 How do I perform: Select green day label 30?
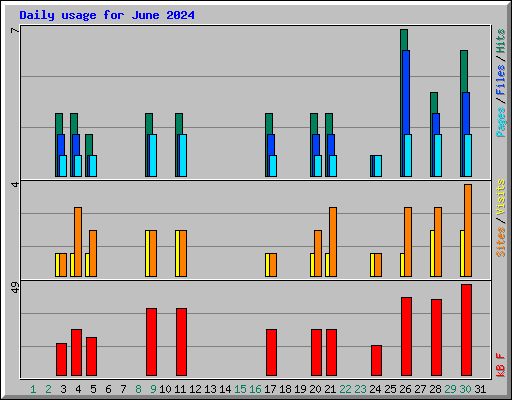tap(465, 389)
